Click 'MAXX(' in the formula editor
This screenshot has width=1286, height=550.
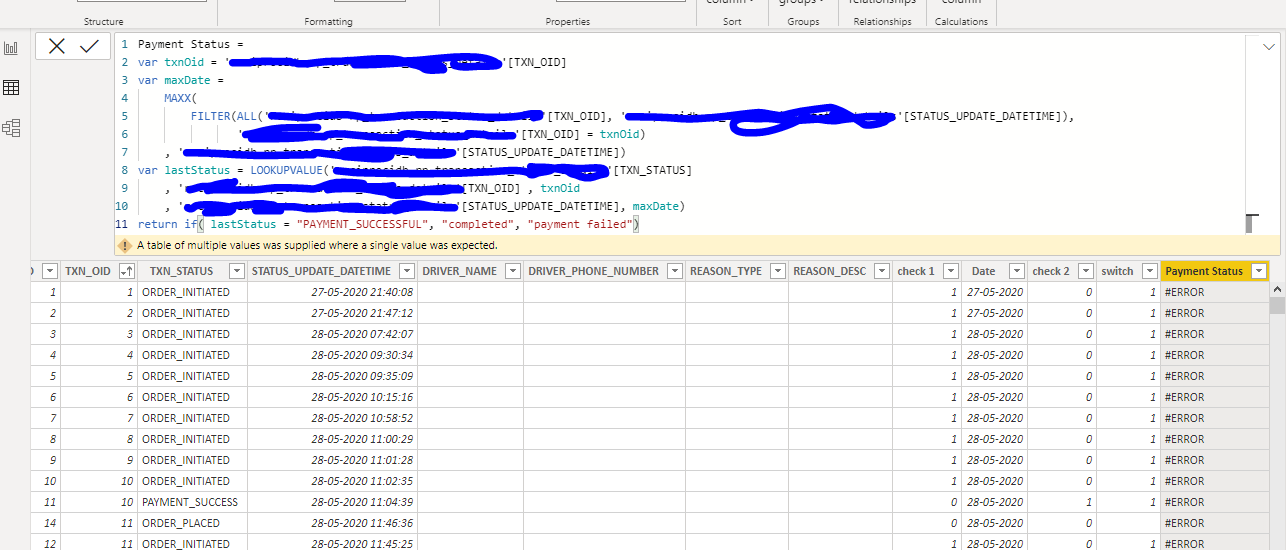point(180,98)
